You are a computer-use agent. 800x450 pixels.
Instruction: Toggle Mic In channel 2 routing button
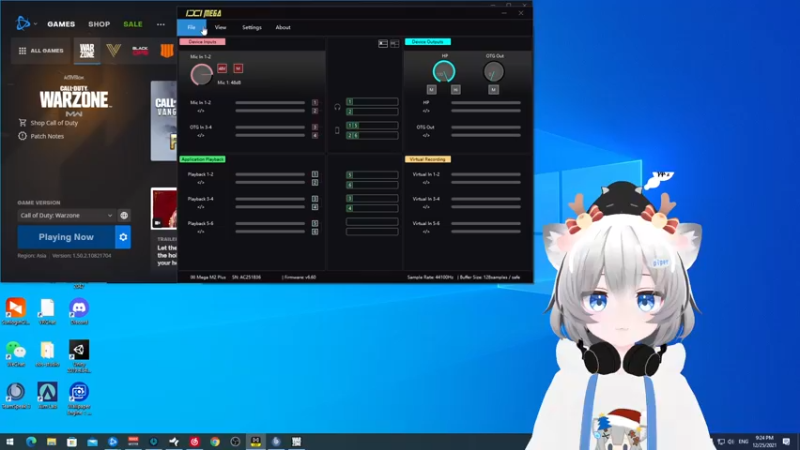coord(315,111)
